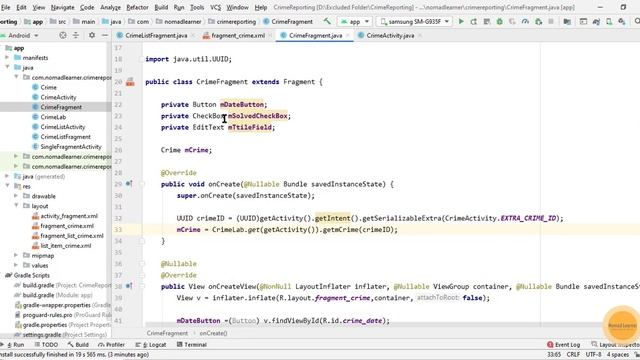The height and width of the screenshot is (360, 640).
Task: Click the Attach Debugger to Android Process icon
Action: click(538, 21)
